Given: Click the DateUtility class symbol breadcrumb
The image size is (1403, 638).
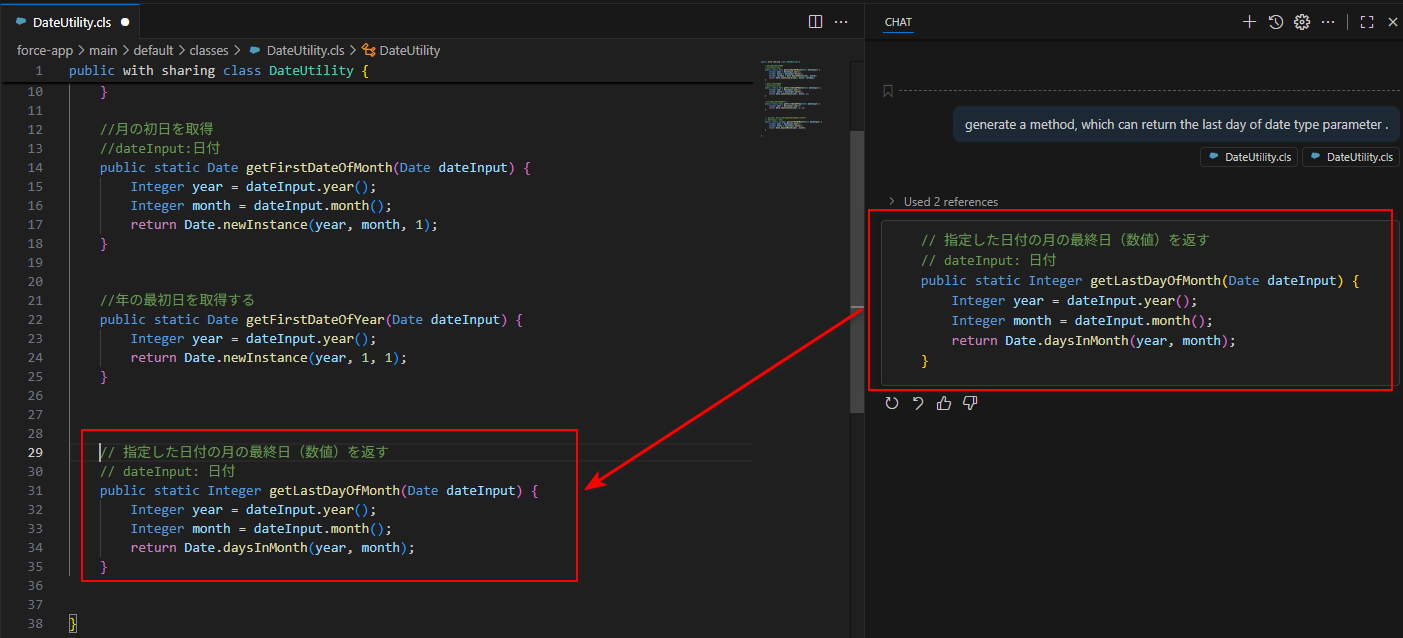Looking at the screenshot, I should [x=409, y=50].
